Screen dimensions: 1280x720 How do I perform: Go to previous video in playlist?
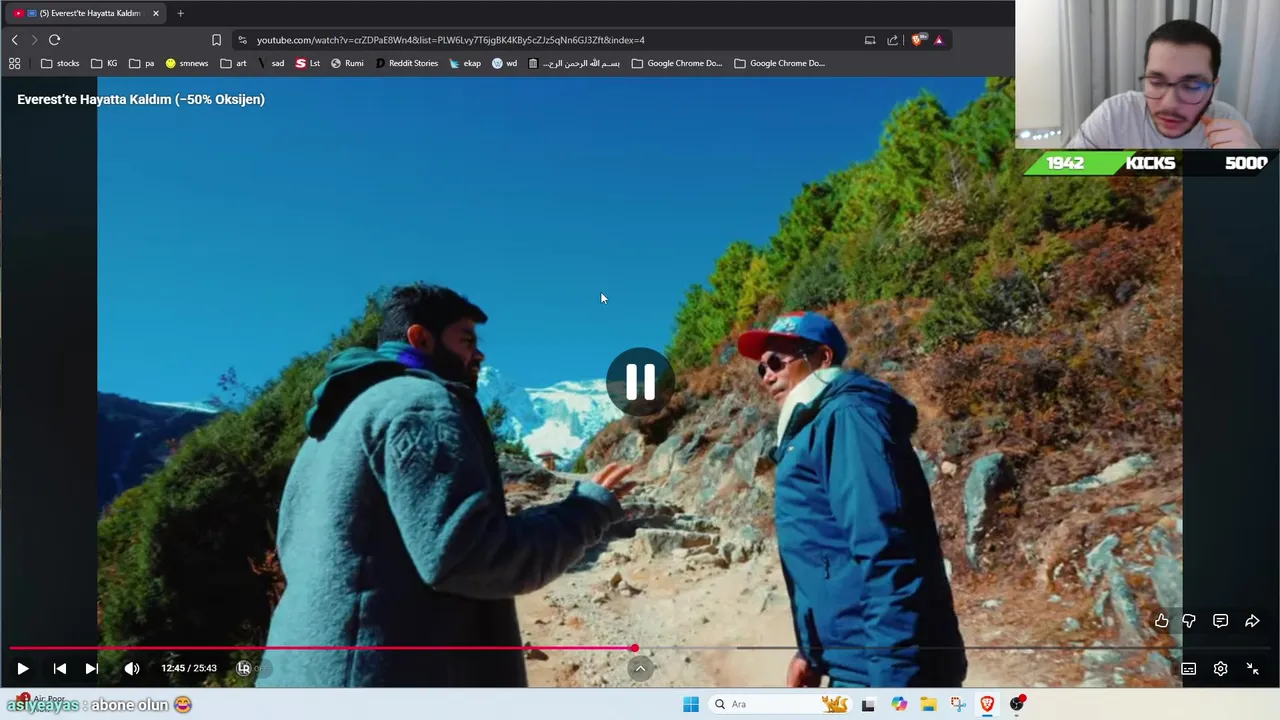coord(60,669)
